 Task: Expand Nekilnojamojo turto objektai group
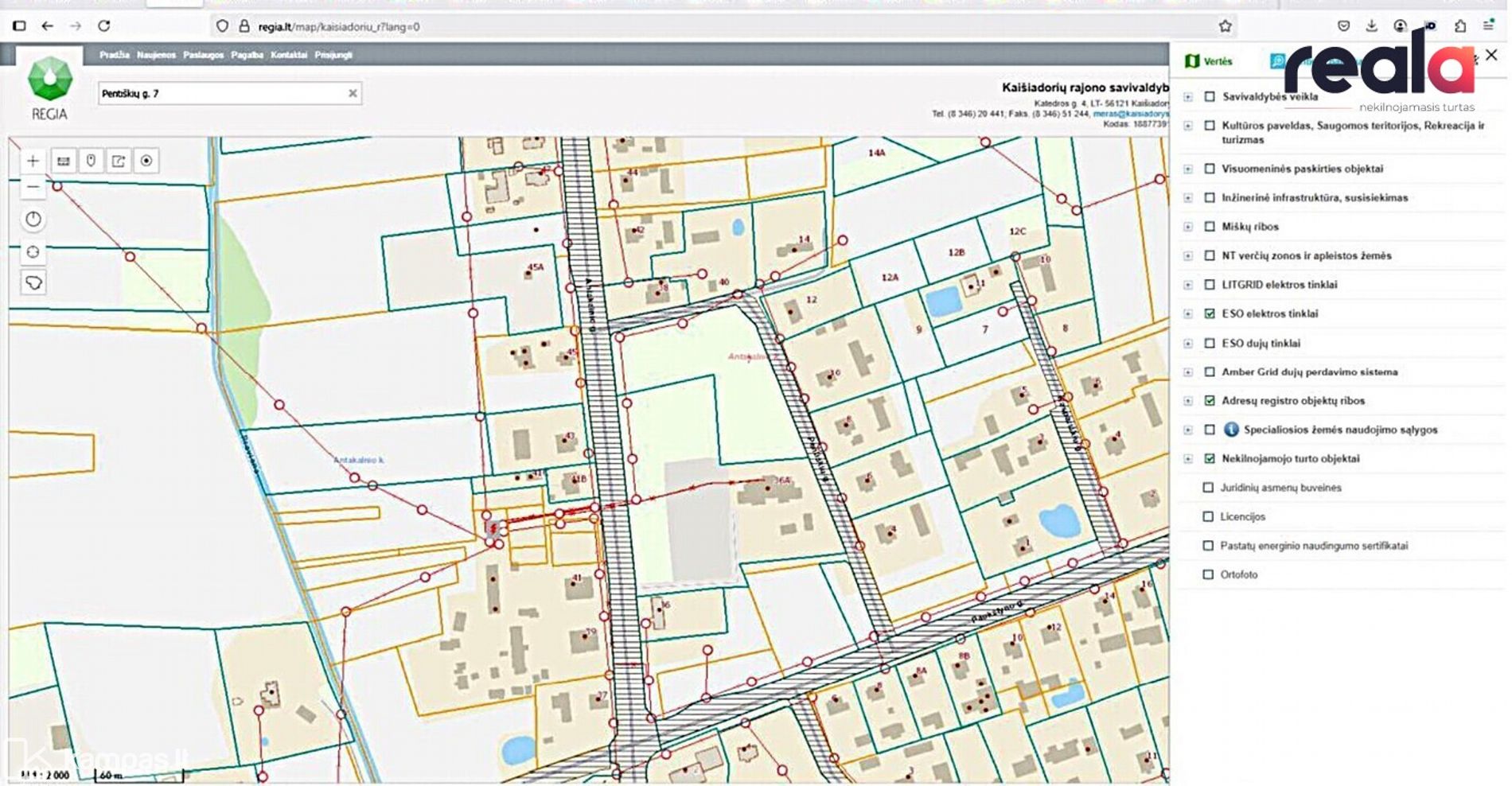[x=1188, y=459]
